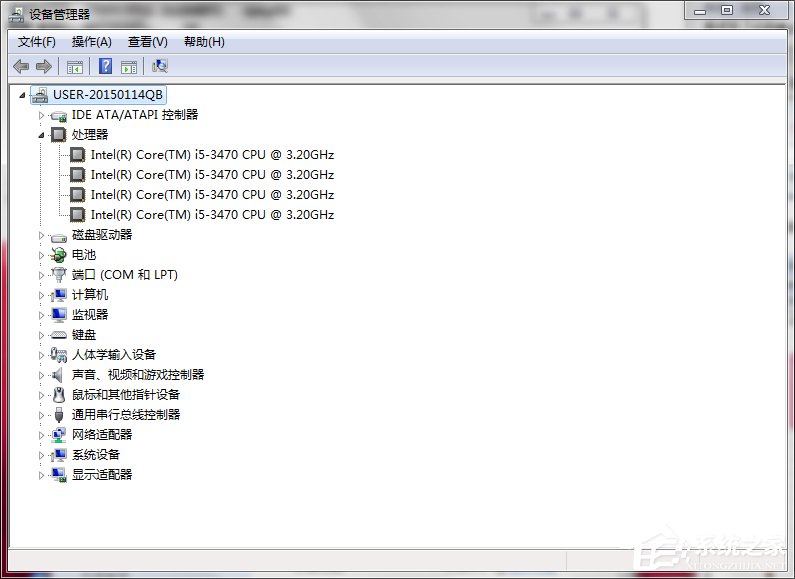Open the 文件(F) menu
The width and height of the screenshot is (795, 579).
tap(37, 42)
